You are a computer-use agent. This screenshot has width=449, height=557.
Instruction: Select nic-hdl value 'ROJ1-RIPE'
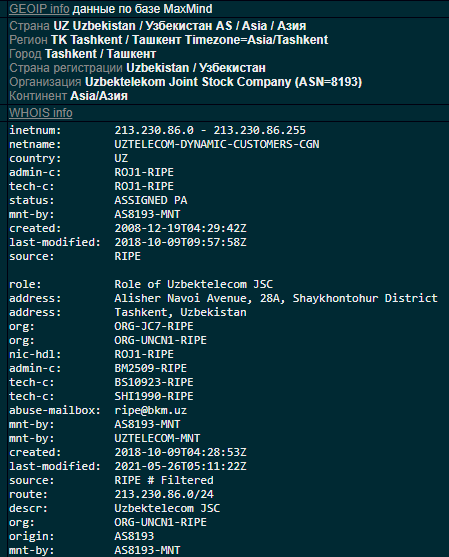pyautogui.click(x=144, y=354)
